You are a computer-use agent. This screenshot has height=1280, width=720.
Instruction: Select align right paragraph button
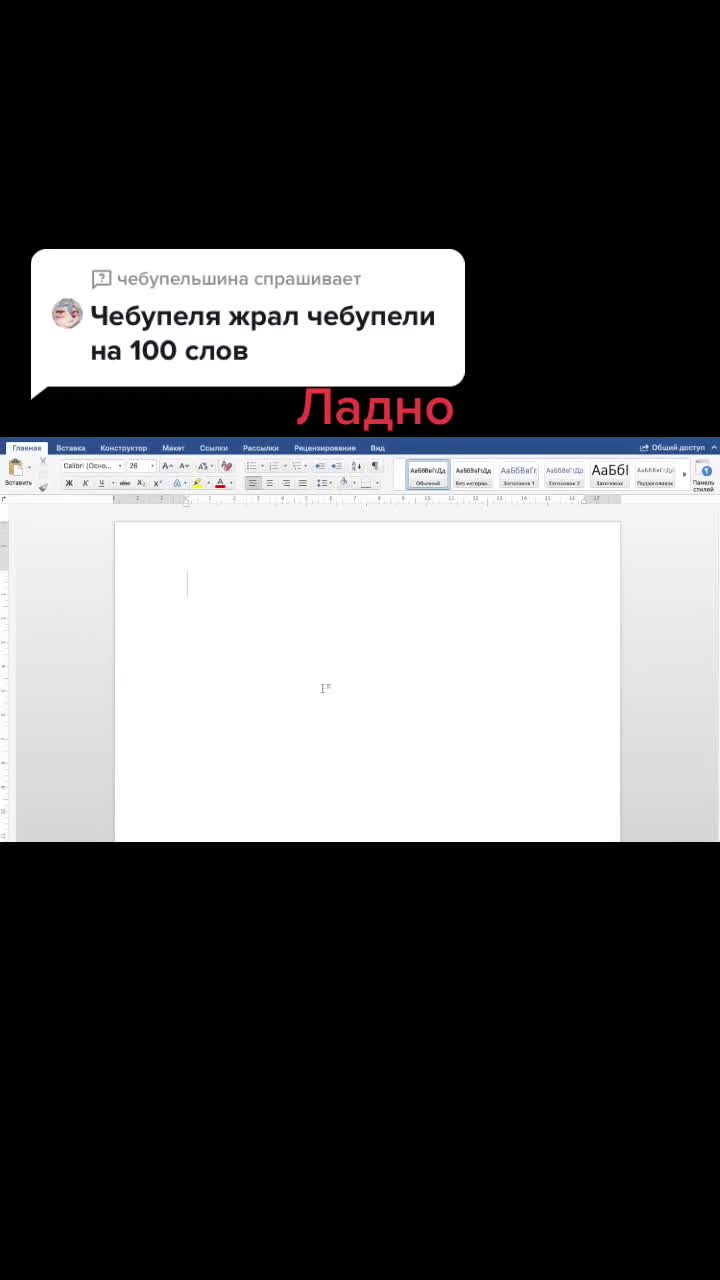pos(286,483)
